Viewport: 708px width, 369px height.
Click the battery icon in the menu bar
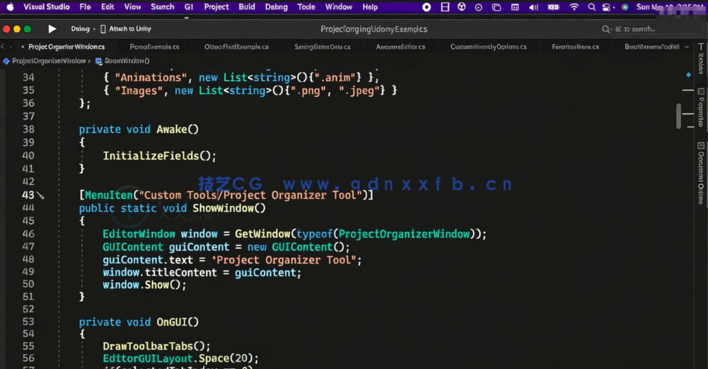(554, 7)
